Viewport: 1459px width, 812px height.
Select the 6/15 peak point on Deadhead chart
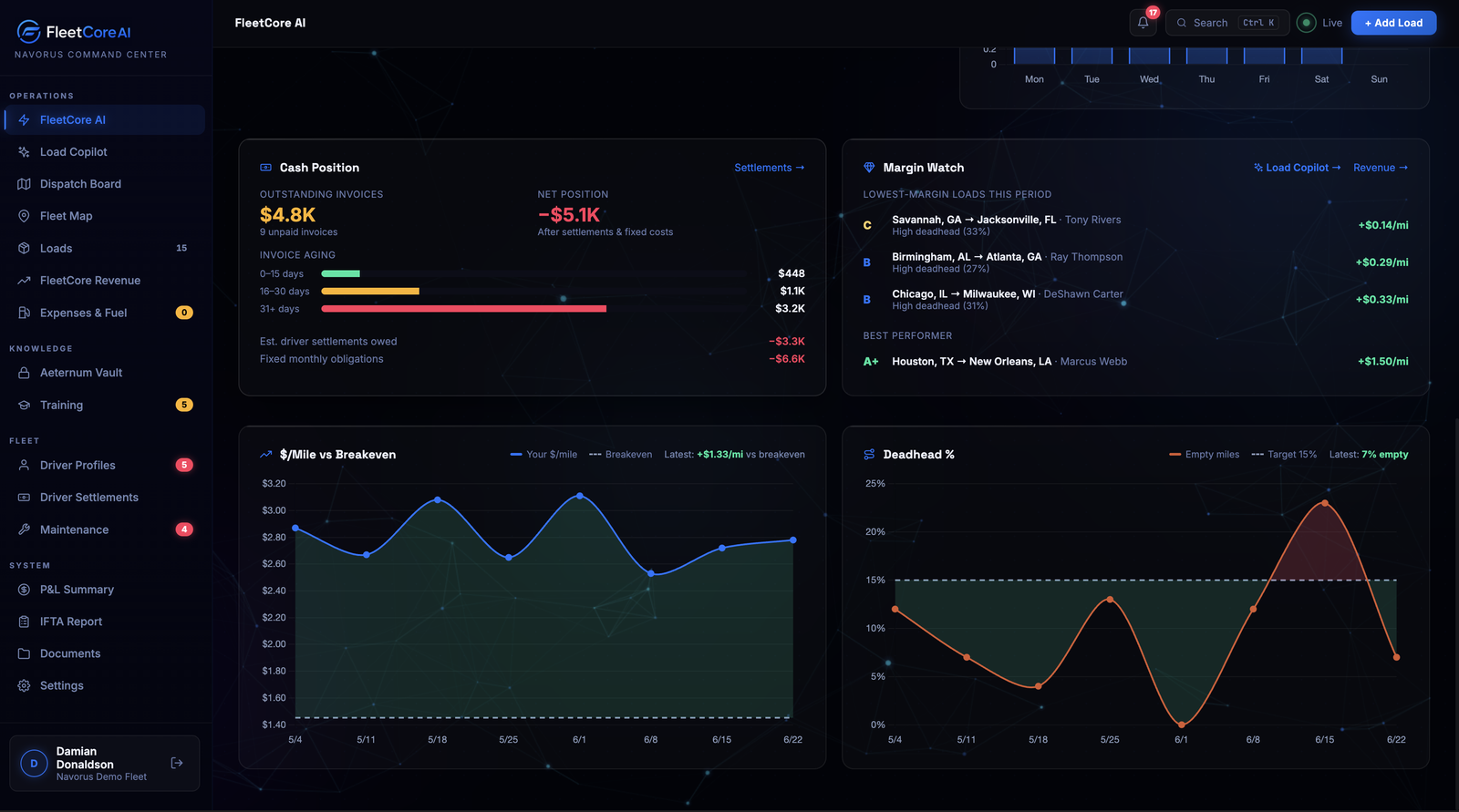(x=1325, y=503)
